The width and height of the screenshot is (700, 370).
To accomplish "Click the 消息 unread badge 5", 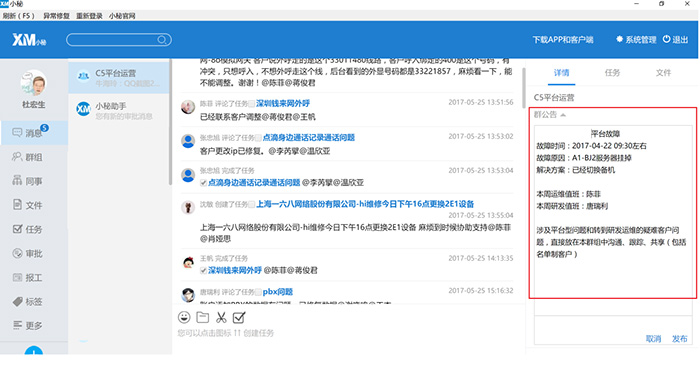I will click(45, 128).
